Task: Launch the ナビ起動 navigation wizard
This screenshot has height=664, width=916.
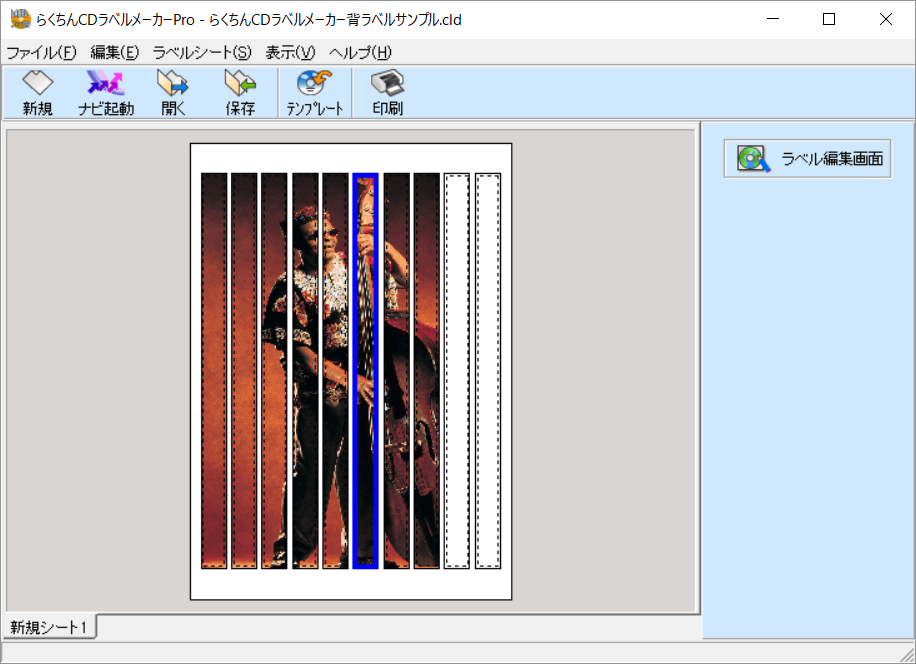Action: (x=106, y=93)
